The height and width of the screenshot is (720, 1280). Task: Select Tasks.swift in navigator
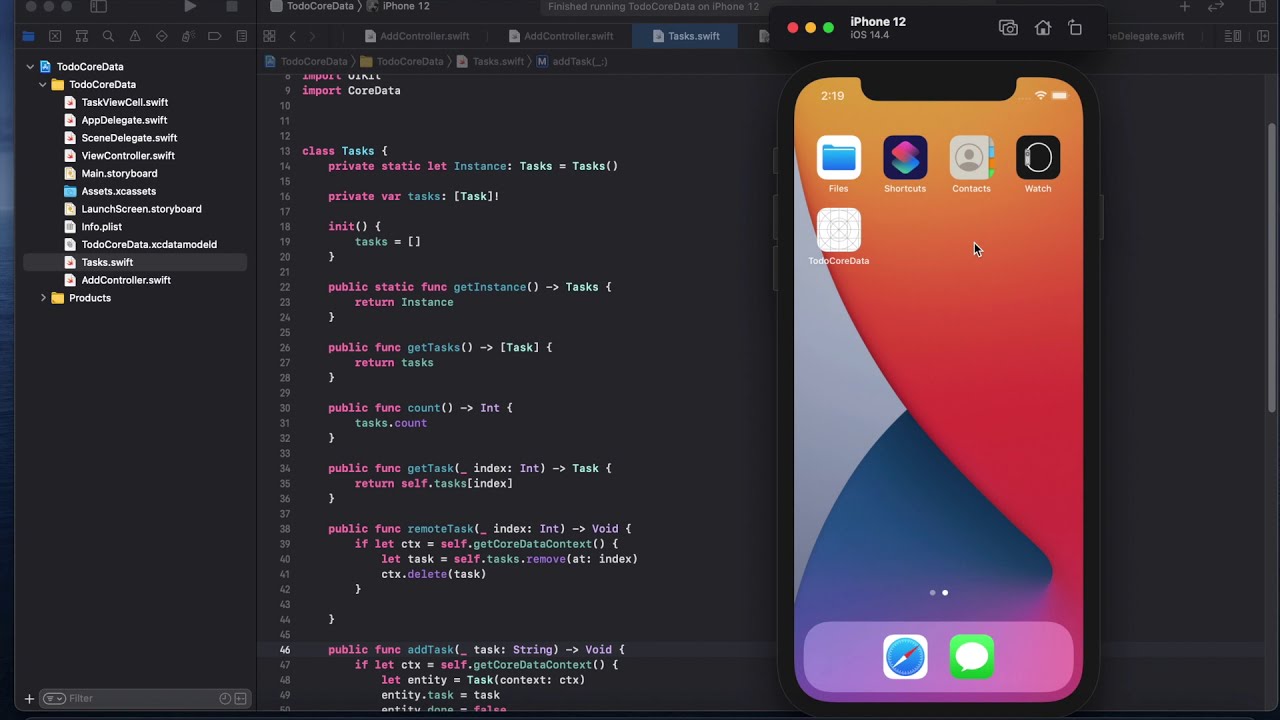[x=107, y=262]
